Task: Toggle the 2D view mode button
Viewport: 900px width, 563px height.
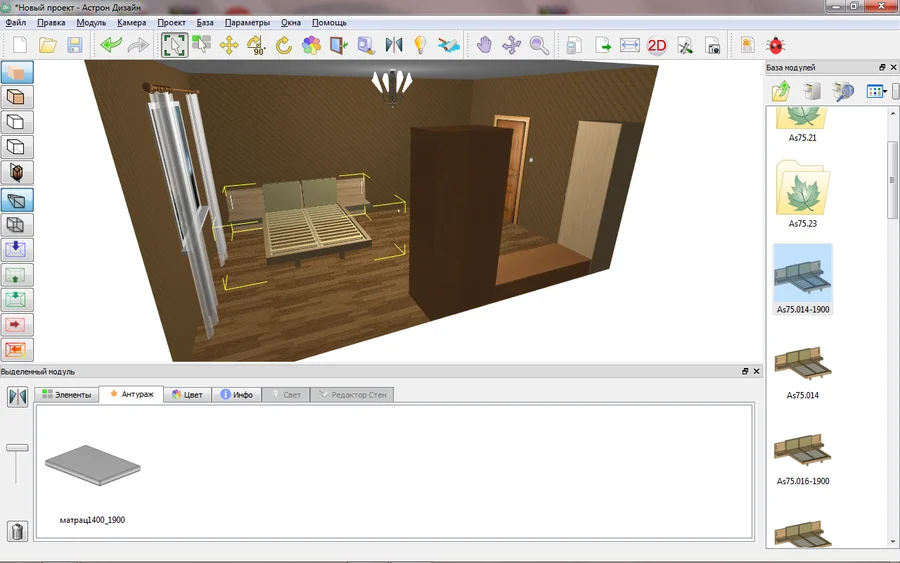Action: [657, 45]
